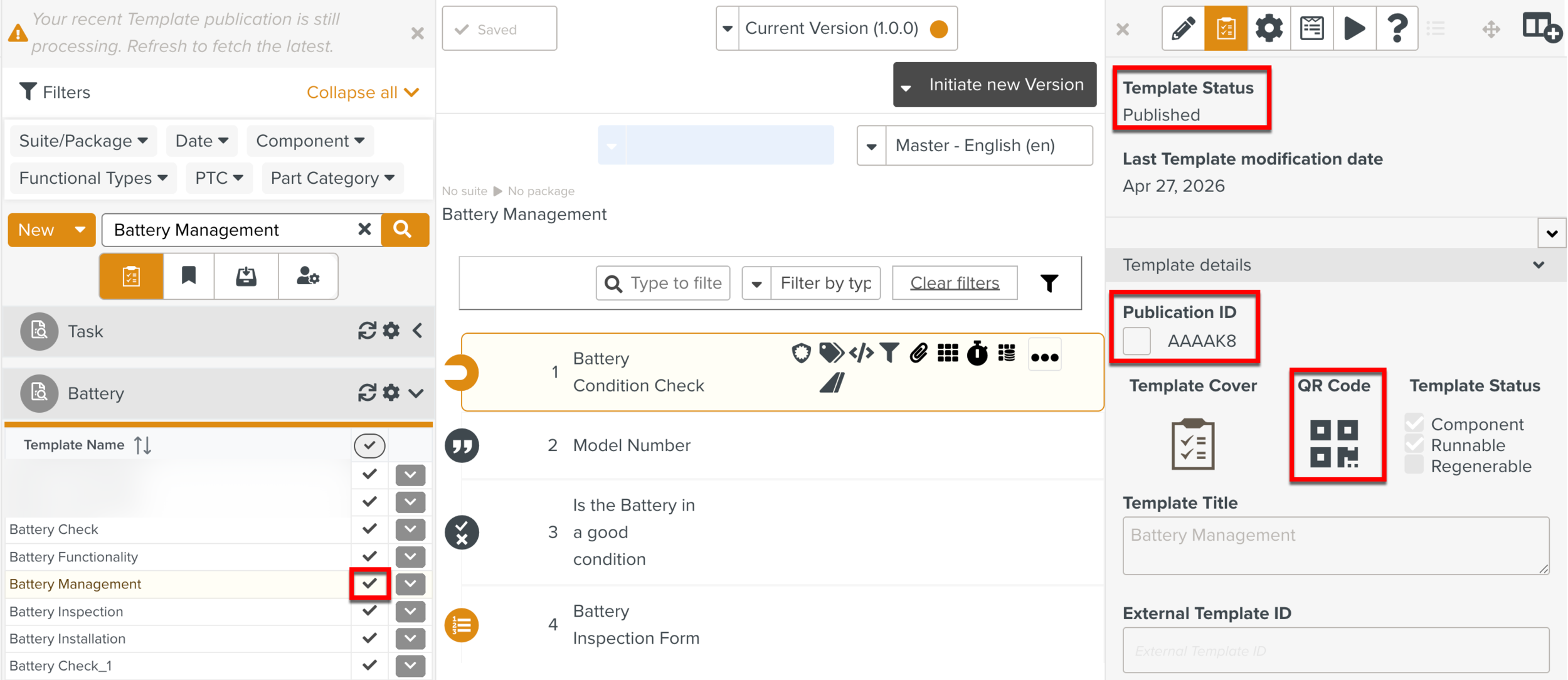Click the QR code icon
The image size is (1568, 680).
(x=1334, y=444)
